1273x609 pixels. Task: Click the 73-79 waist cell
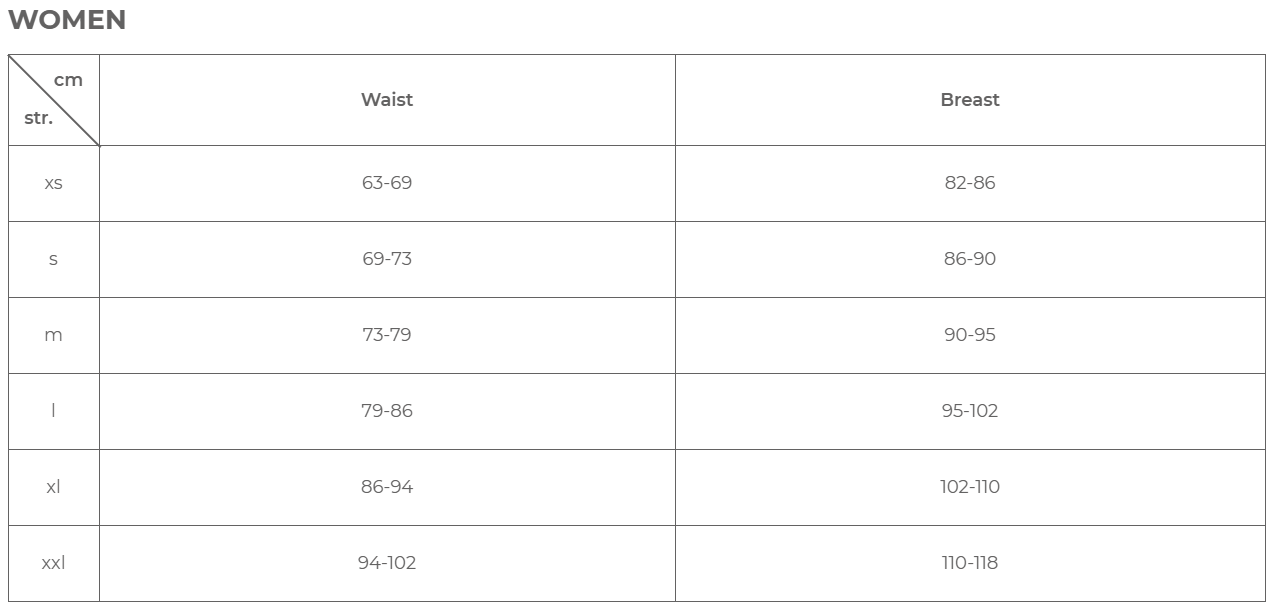(387, 335)
